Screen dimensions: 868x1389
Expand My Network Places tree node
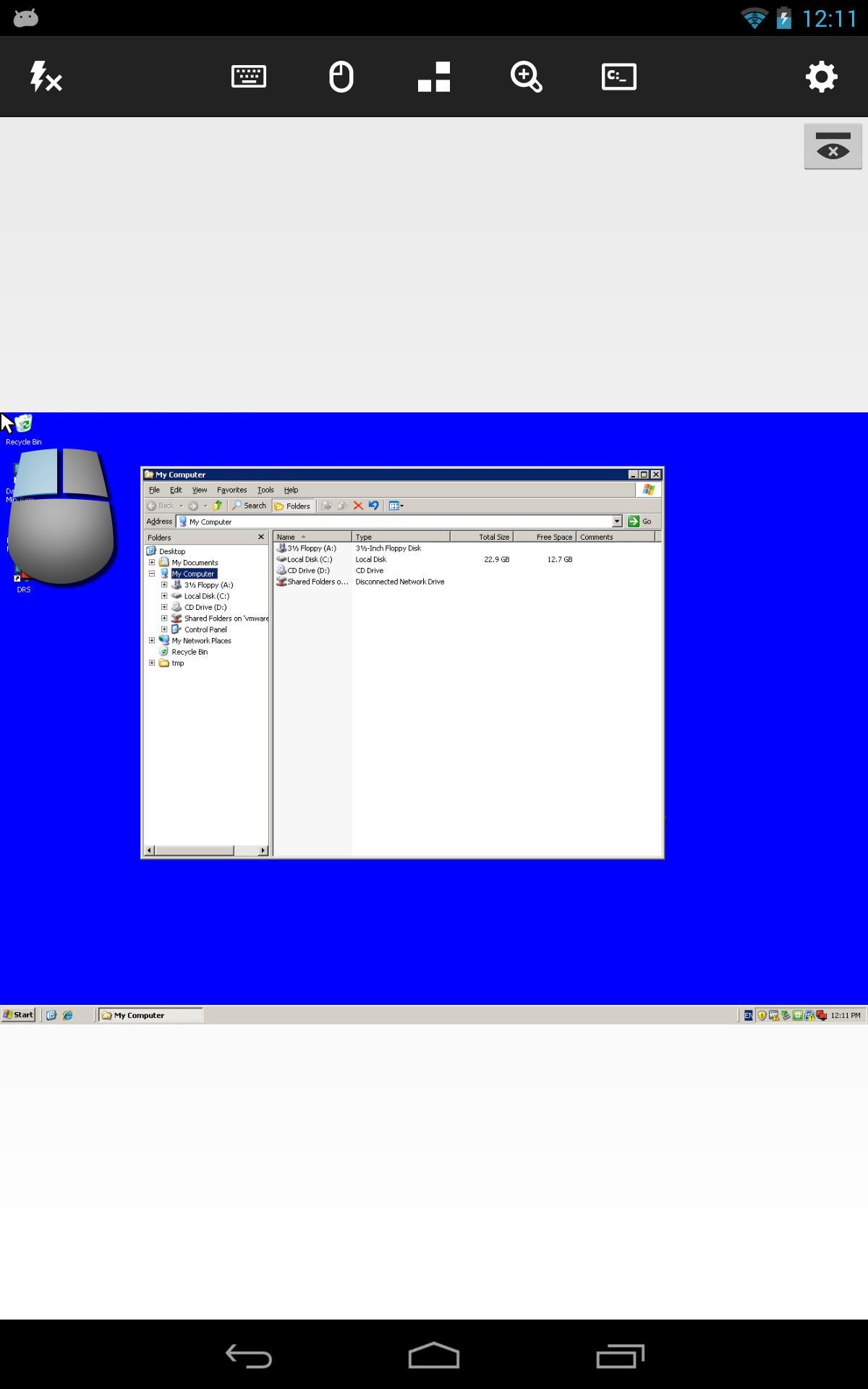pos(152,640)
